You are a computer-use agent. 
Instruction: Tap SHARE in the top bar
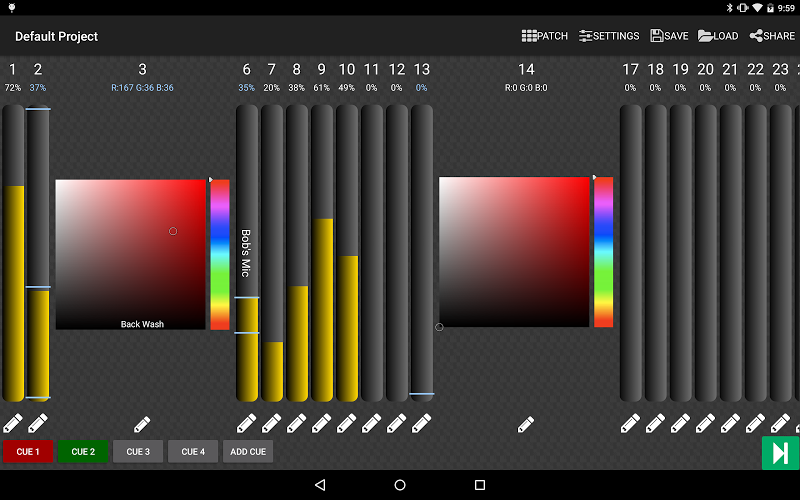click(772, 36)
